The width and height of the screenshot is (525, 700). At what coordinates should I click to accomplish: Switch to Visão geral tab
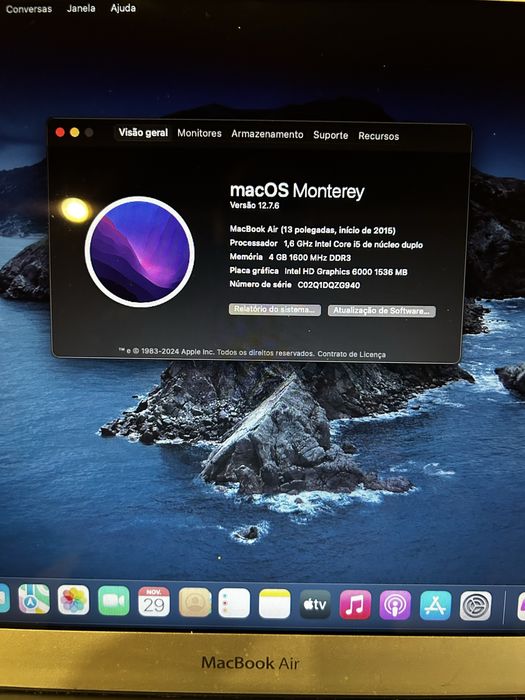coord(143,133)
